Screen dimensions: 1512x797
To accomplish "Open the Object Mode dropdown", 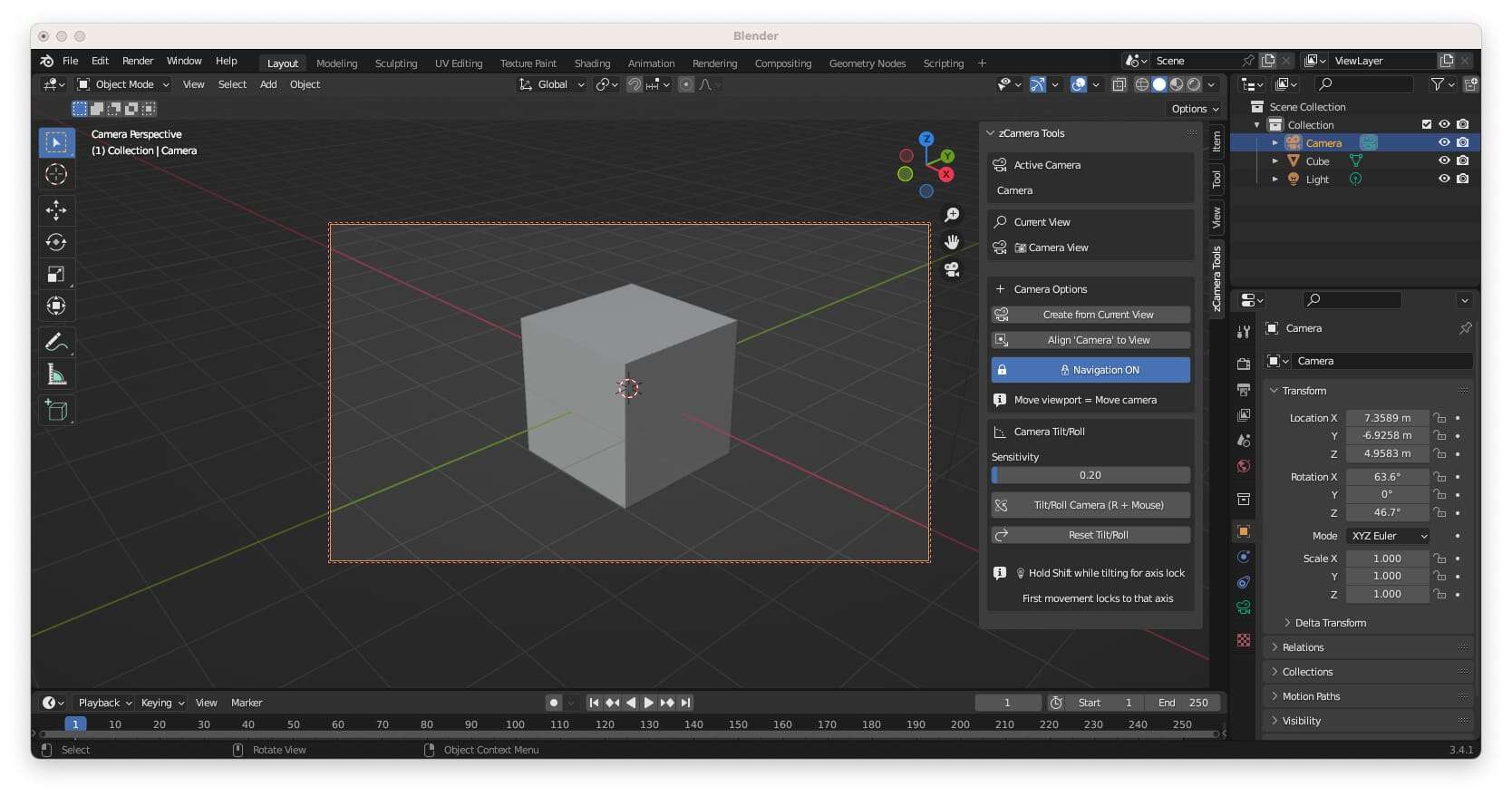I will pyautogui.click(x=123, y=84).
